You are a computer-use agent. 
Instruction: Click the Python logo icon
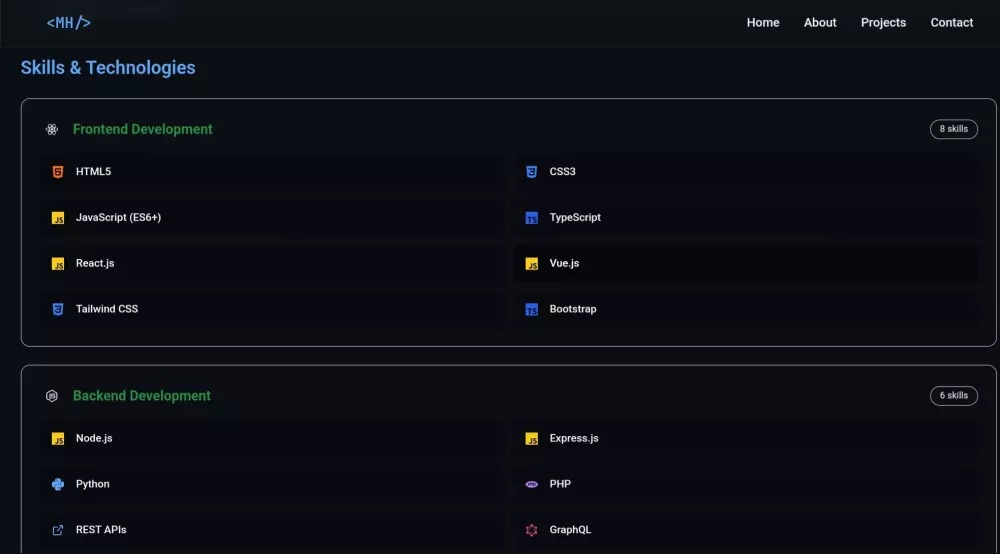(57, 485)
